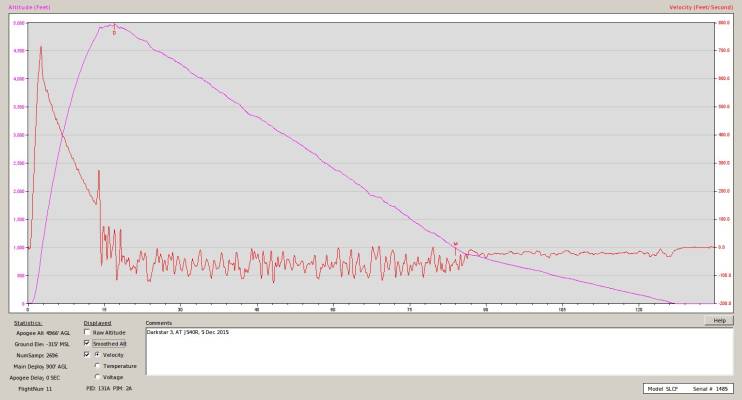Screen dimensions: 742x400
Task: Click inside the Comments text box
Action: point(440,350)
